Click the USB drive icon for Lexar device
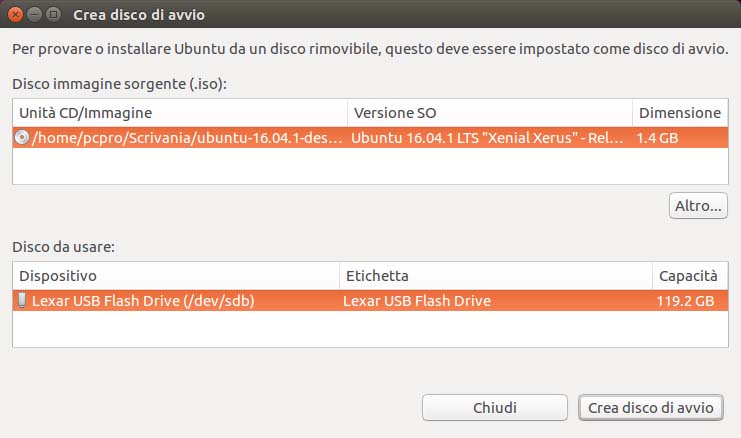The image size is (741, 438). 22,300
